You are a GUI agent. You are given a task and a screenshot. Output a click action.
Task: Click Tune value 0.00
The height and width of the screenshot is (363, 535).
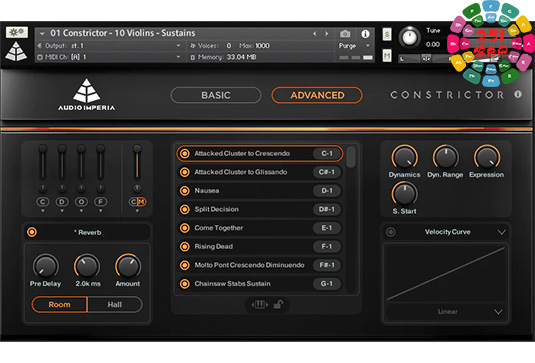pos(433,44)
